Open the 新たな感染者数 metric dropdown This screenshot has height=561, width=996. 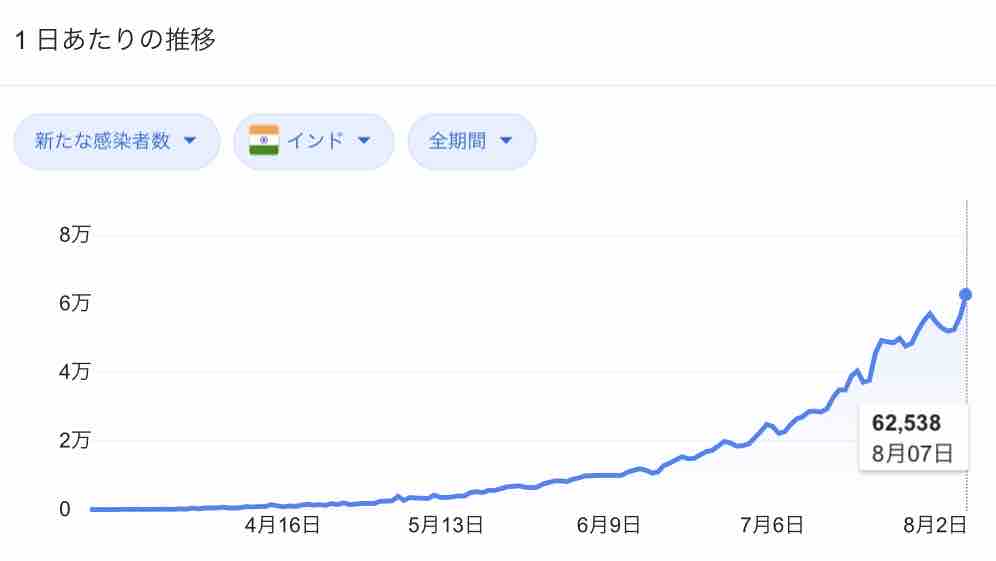[117, 140]
